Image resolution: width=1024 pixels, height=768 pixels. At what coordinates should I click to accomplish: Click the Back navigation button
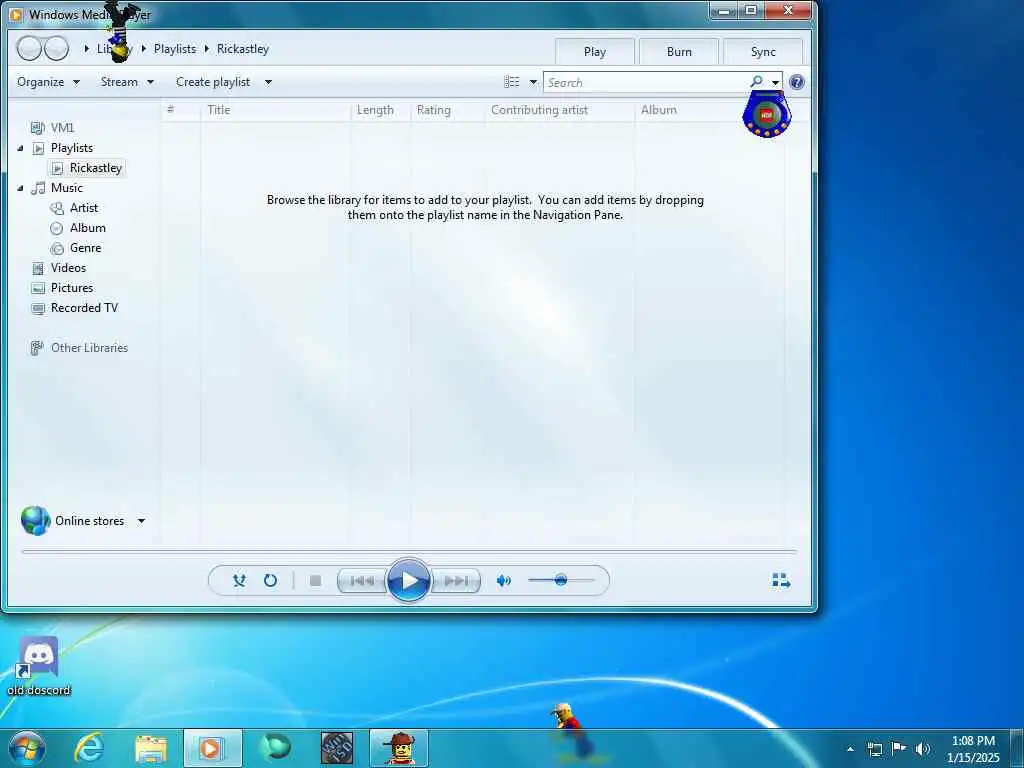(29, 48)
